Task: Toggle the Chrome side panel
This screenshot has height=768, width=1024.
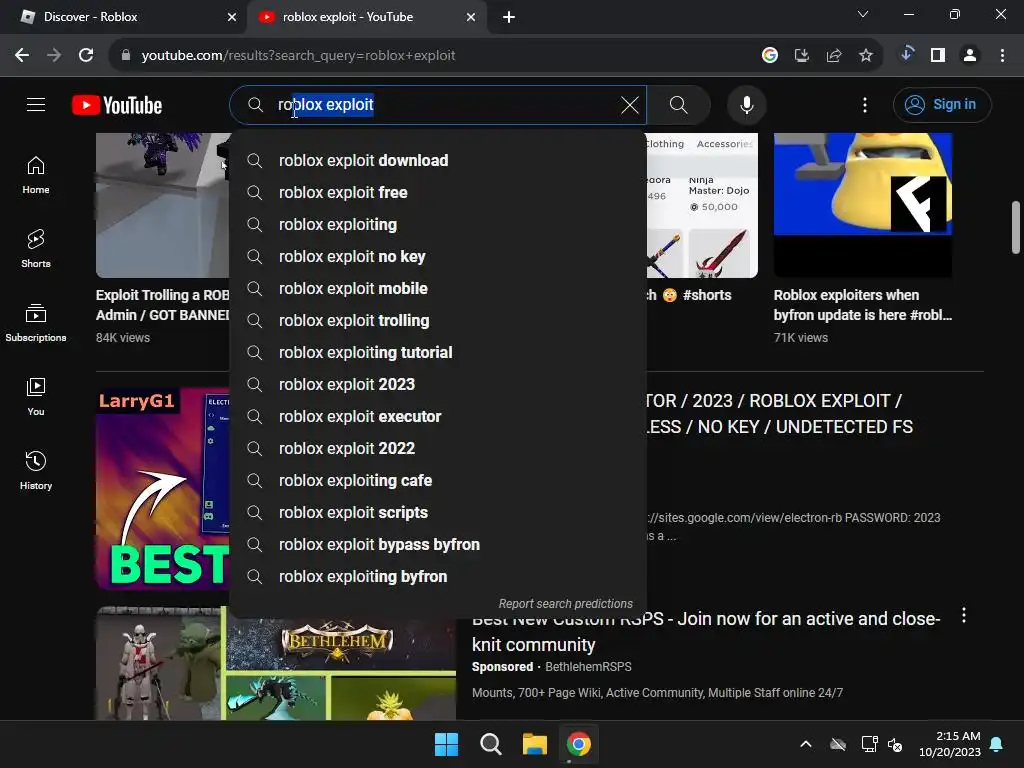Action: 938,56
